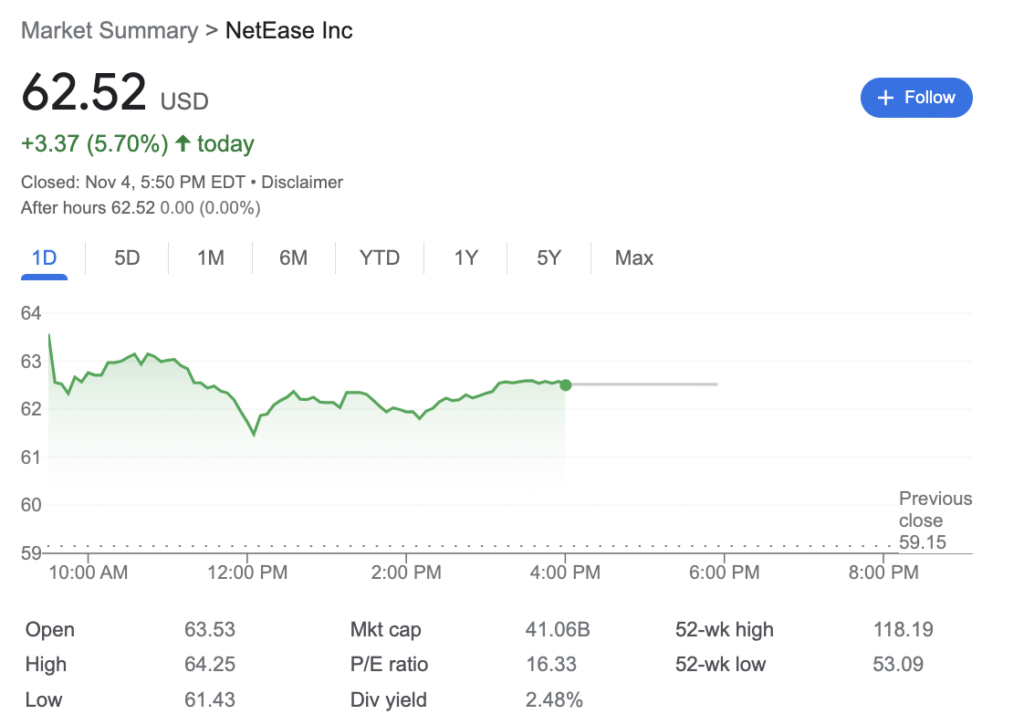
Task: Click the Div yield value 2.48%
Action: pyautogui.click(x=554, y=700)
